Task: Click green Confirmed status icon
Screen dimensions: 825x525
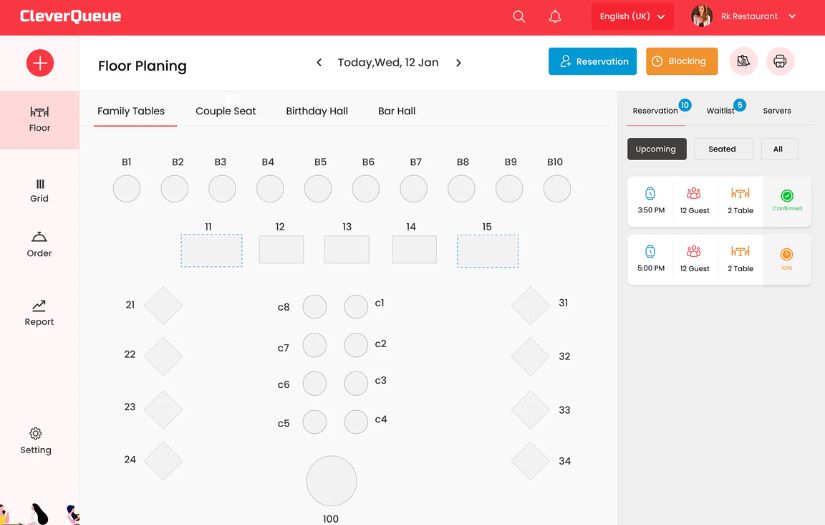Action: 787,196
